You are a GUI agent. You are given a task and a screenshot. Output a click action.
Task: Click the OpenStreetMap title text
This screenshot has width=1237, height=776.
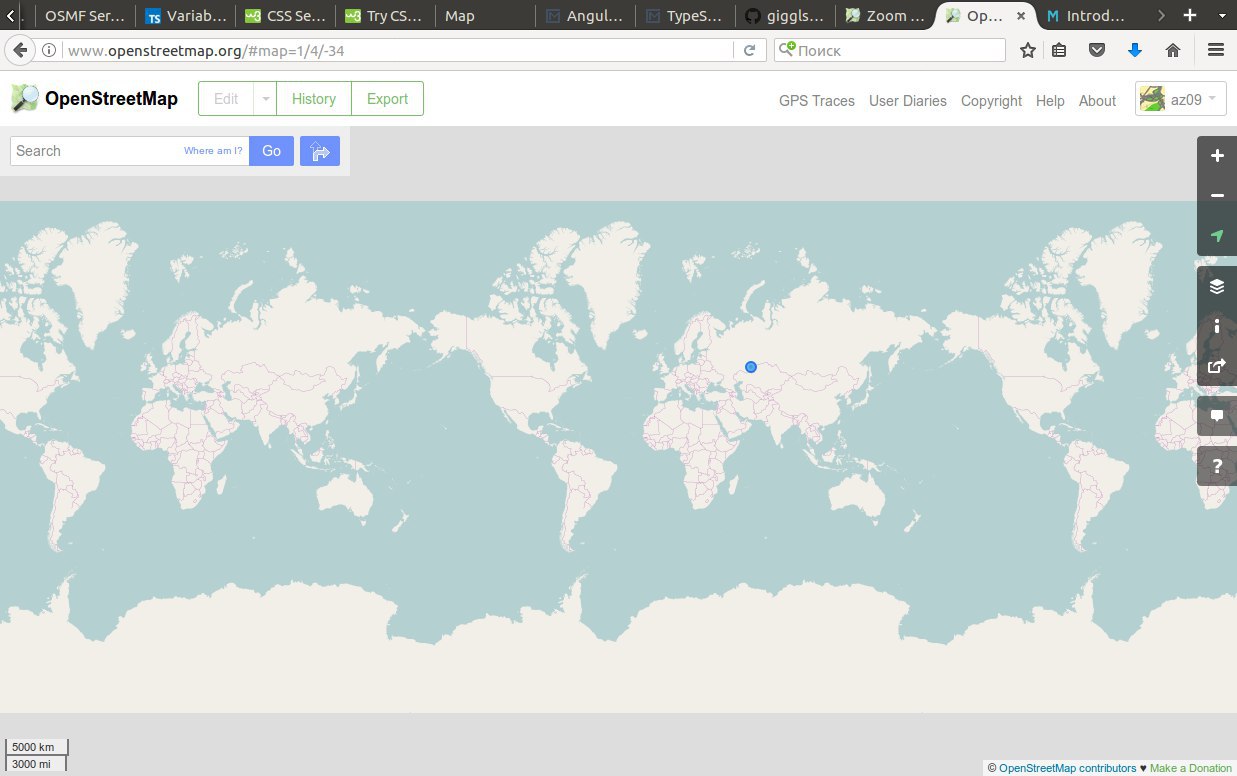tap(111, 98)
